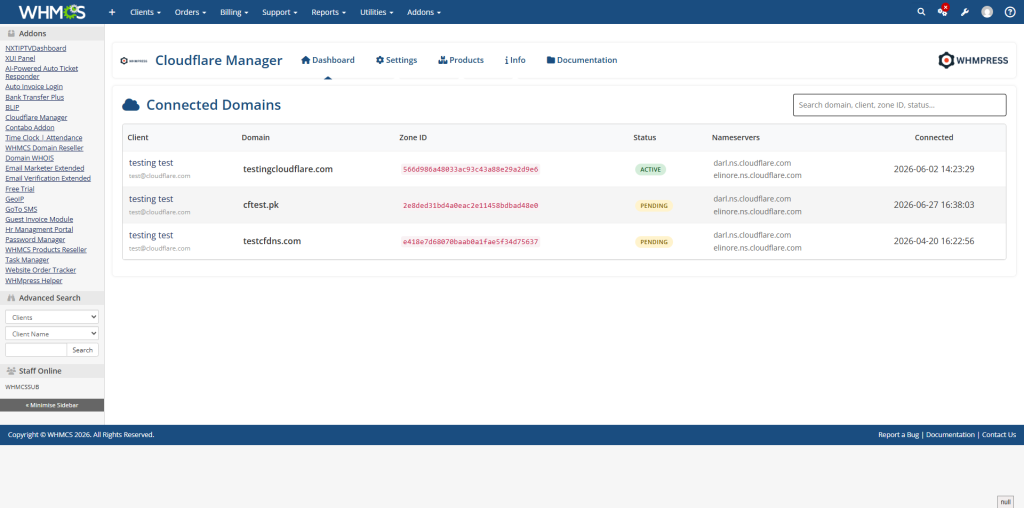
Task: Open the Domain WHOIS link
Action: [x=29, y=158]
